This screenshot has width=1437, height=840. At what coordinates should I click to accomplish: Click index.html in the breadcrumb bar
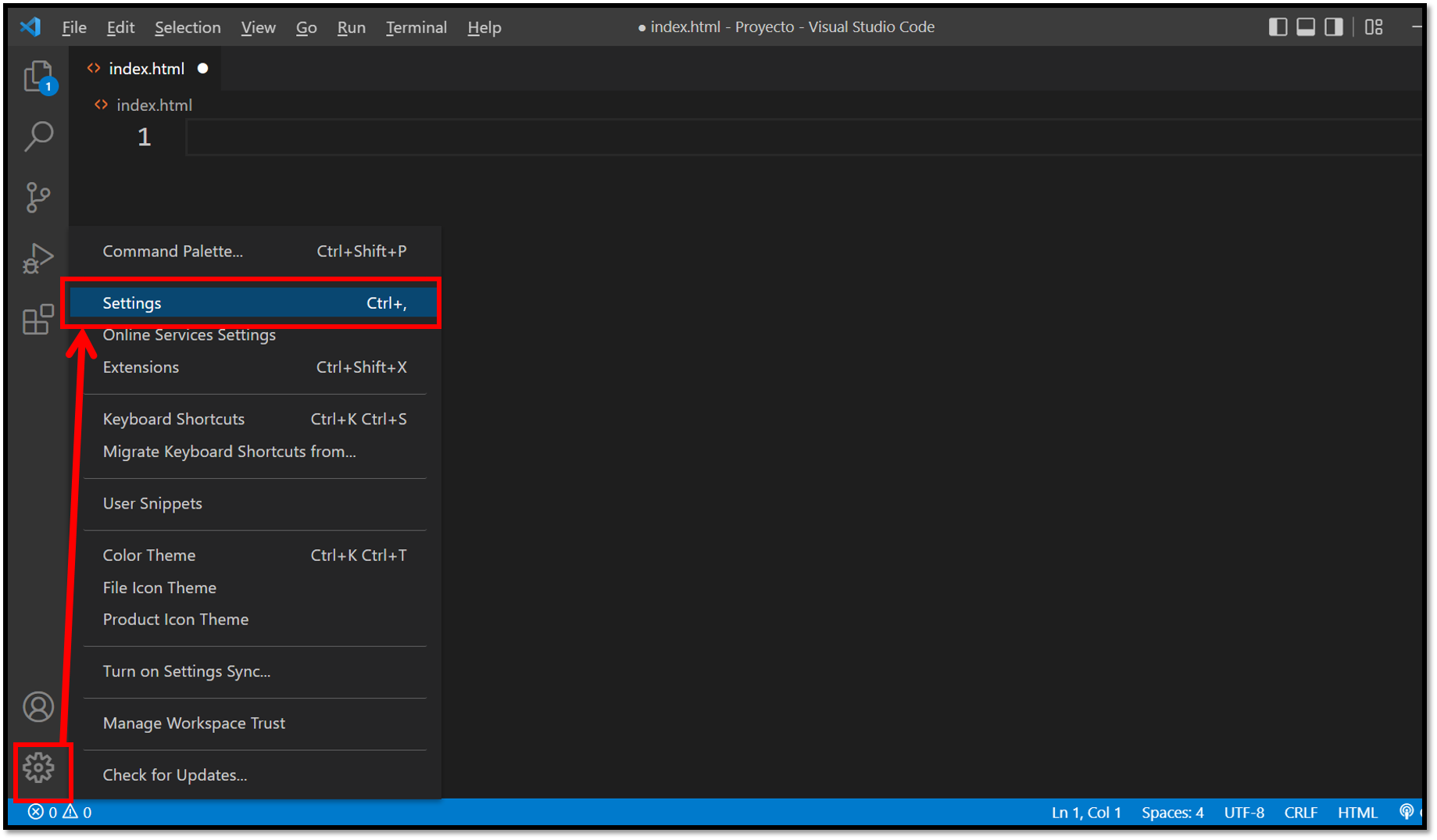154,105
